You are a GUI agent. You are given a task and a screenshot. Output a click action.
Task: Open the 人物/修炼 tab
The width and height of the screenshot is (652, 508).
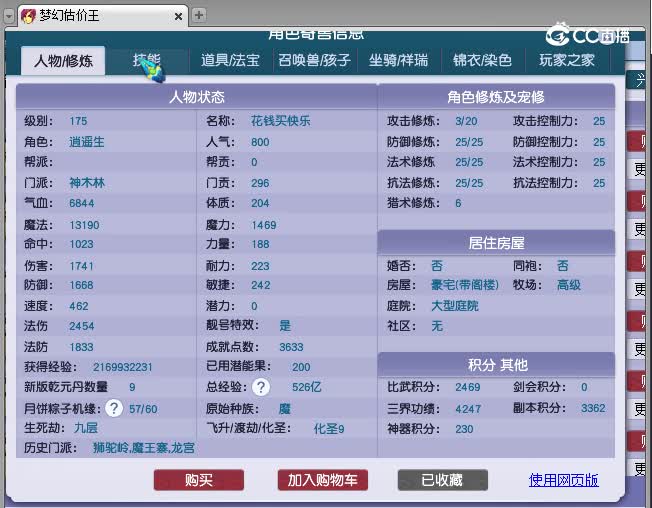63,61
